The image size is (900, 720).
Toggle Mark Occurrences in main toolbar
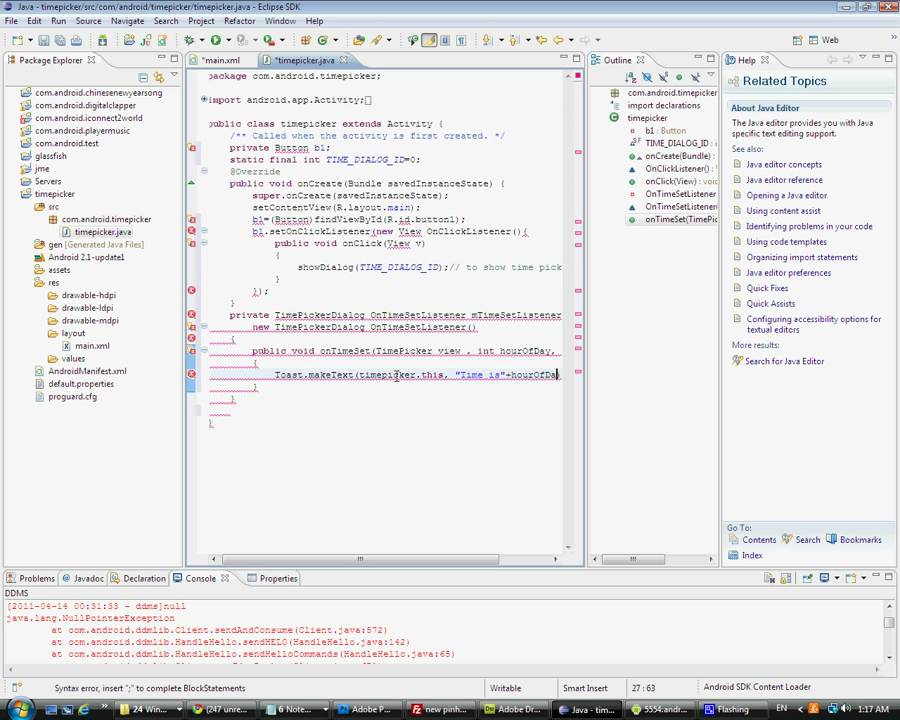click(429, 40)
